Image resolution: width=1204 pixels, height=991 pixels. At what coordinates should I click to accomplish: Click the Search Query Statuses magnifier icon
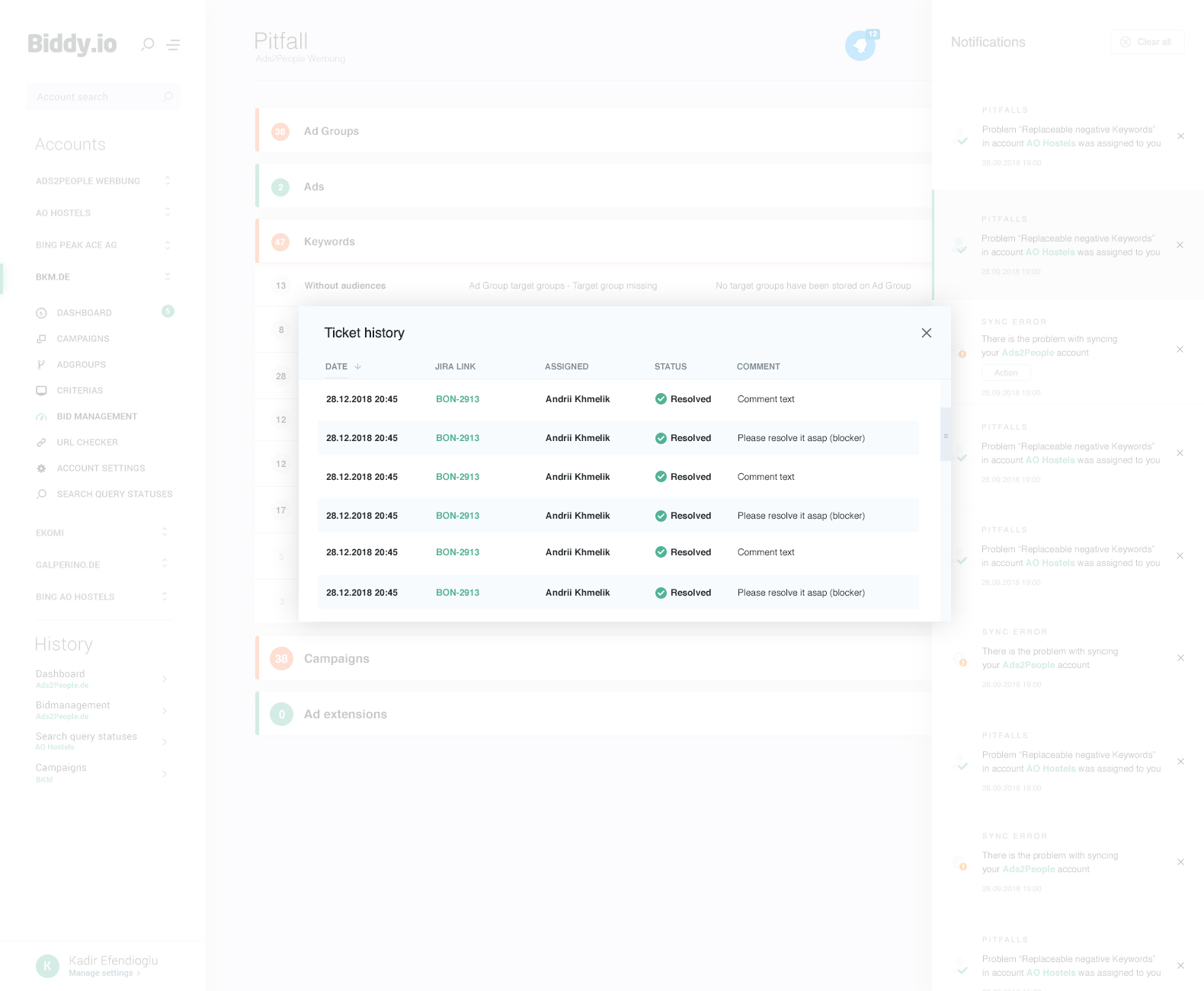41,494
